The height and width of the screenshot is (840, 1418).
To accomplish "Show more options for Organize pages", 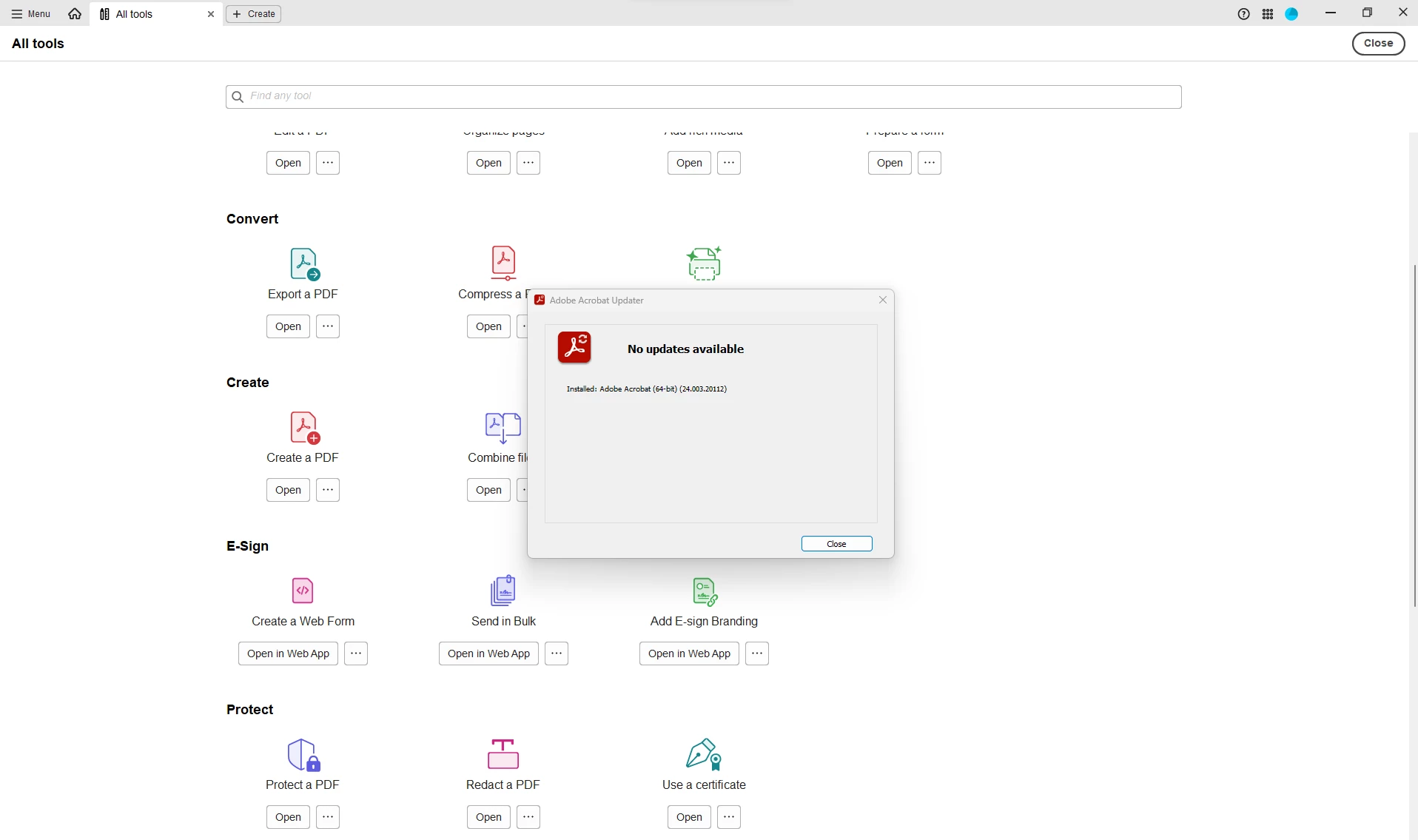I will pyautogui.click(x=528, y=163).
